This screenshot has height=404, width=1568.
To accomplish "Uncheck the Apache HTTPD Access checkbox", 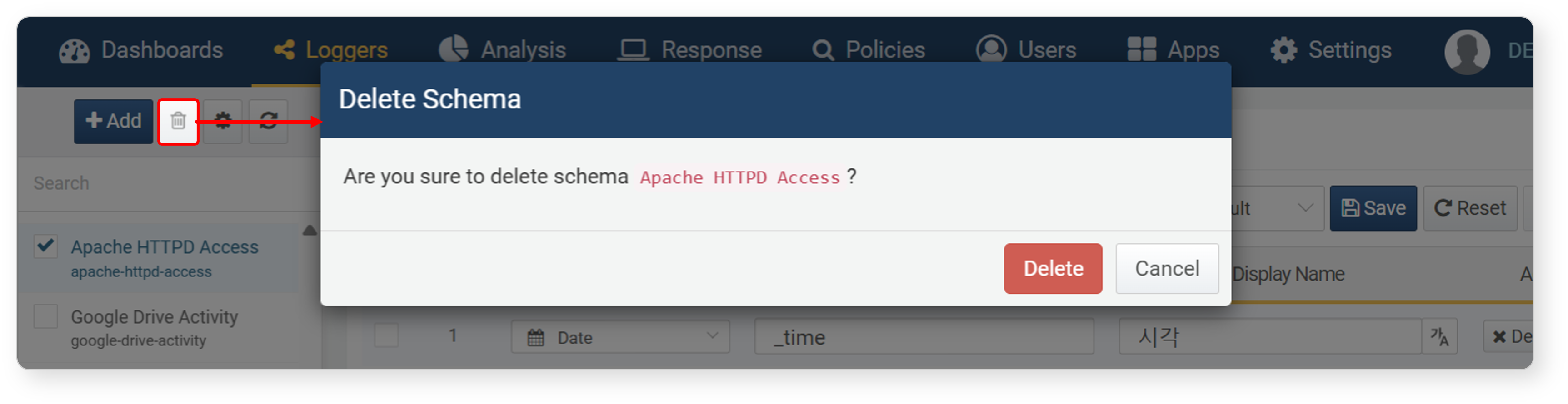I will tap(45, 246).
